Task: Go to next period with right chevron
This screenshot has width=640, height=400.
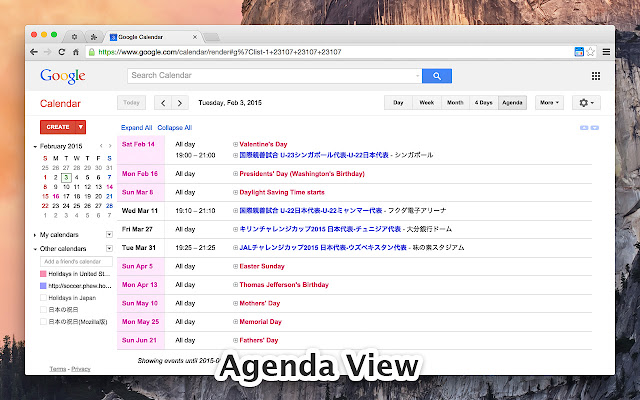Action: tap(180, 103)
